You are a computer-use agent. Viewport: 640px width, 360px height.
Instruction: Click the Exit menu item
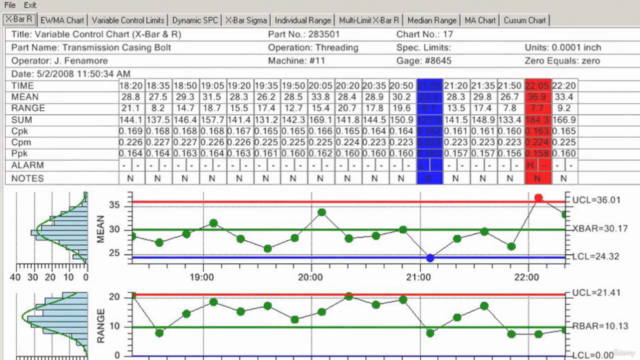click(x=30, y=5)
